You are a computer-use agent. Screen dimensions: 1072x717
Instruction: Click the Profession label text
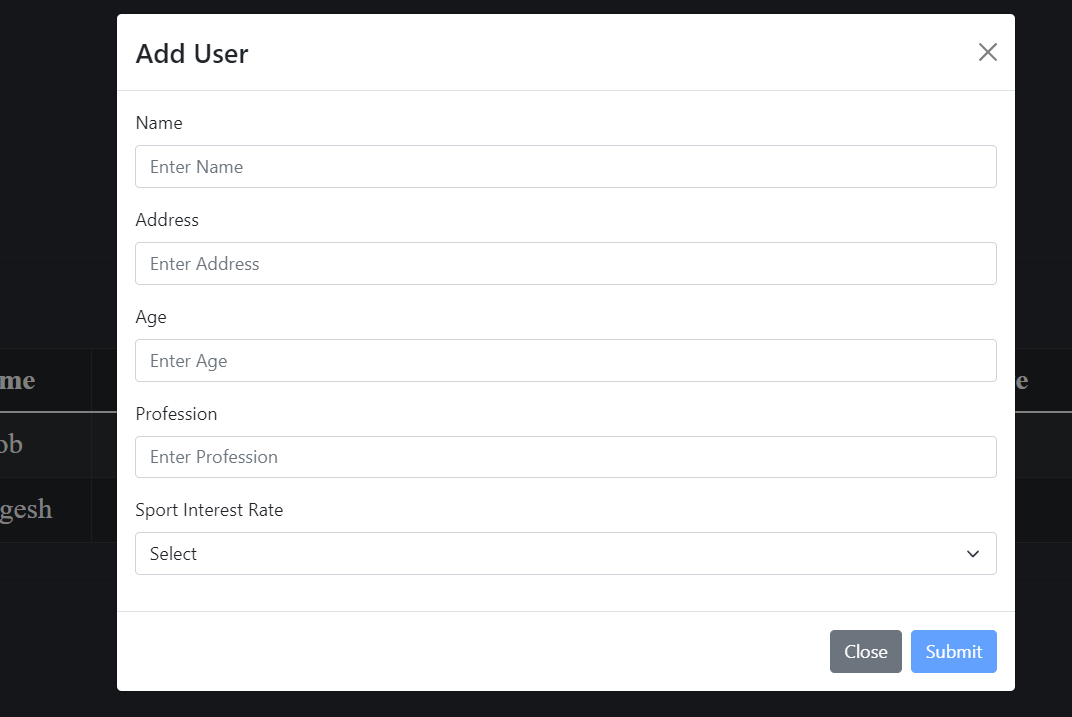coord(176,413)
